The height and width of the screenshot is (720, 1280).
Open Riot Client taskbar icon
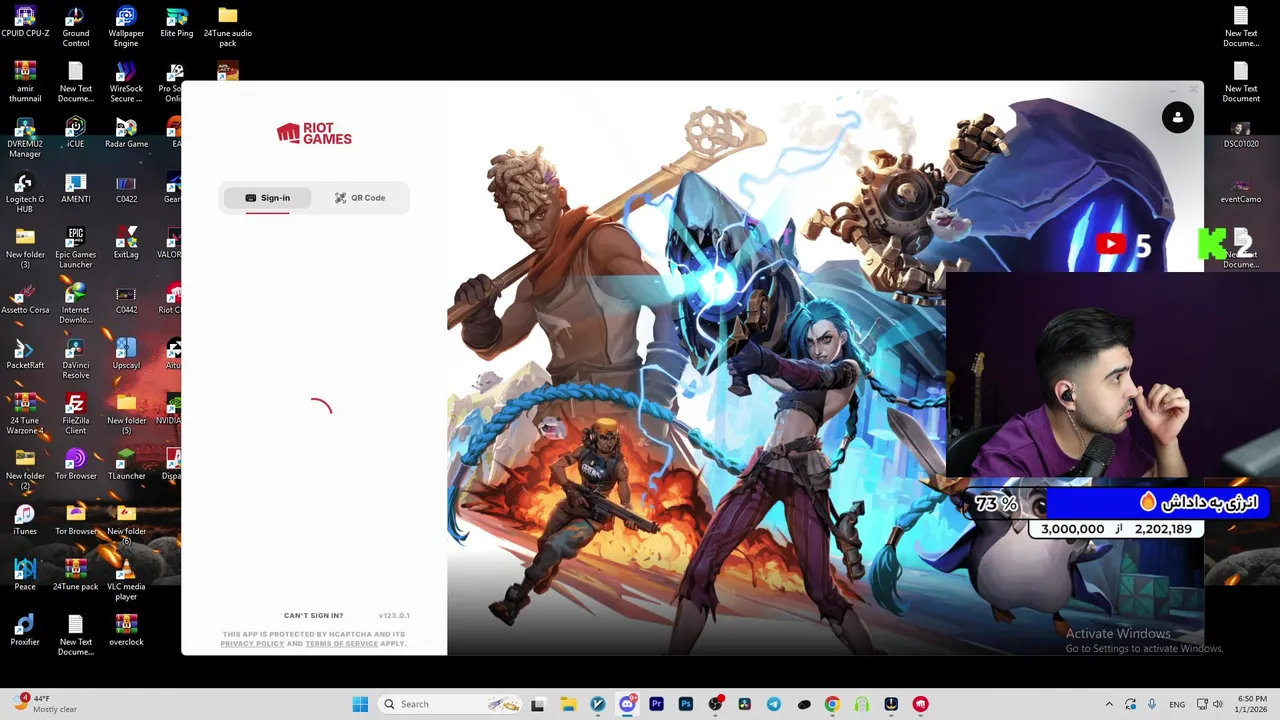[x=920, y=704]
